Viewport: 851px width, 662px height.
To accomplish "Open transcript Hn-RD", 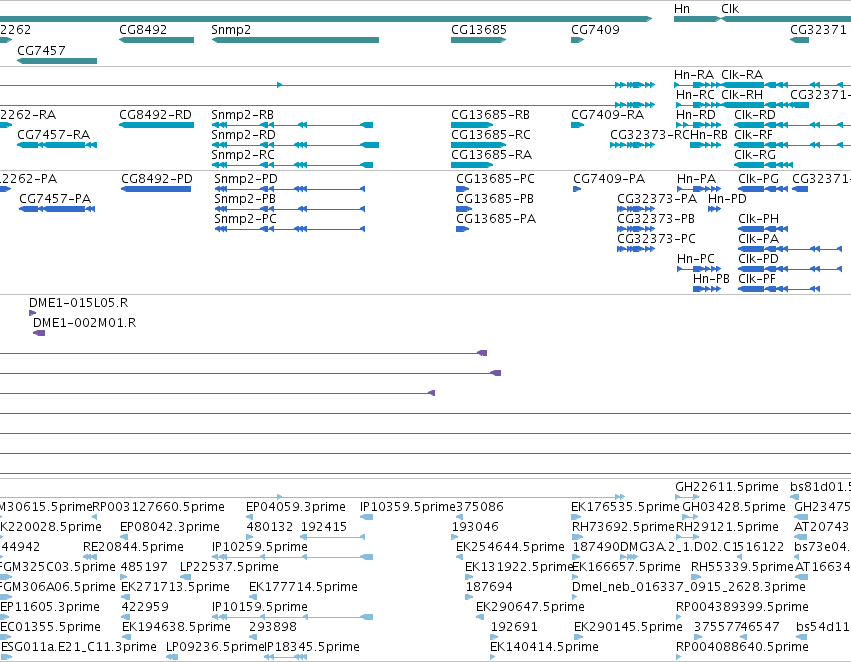I will 695,115.
